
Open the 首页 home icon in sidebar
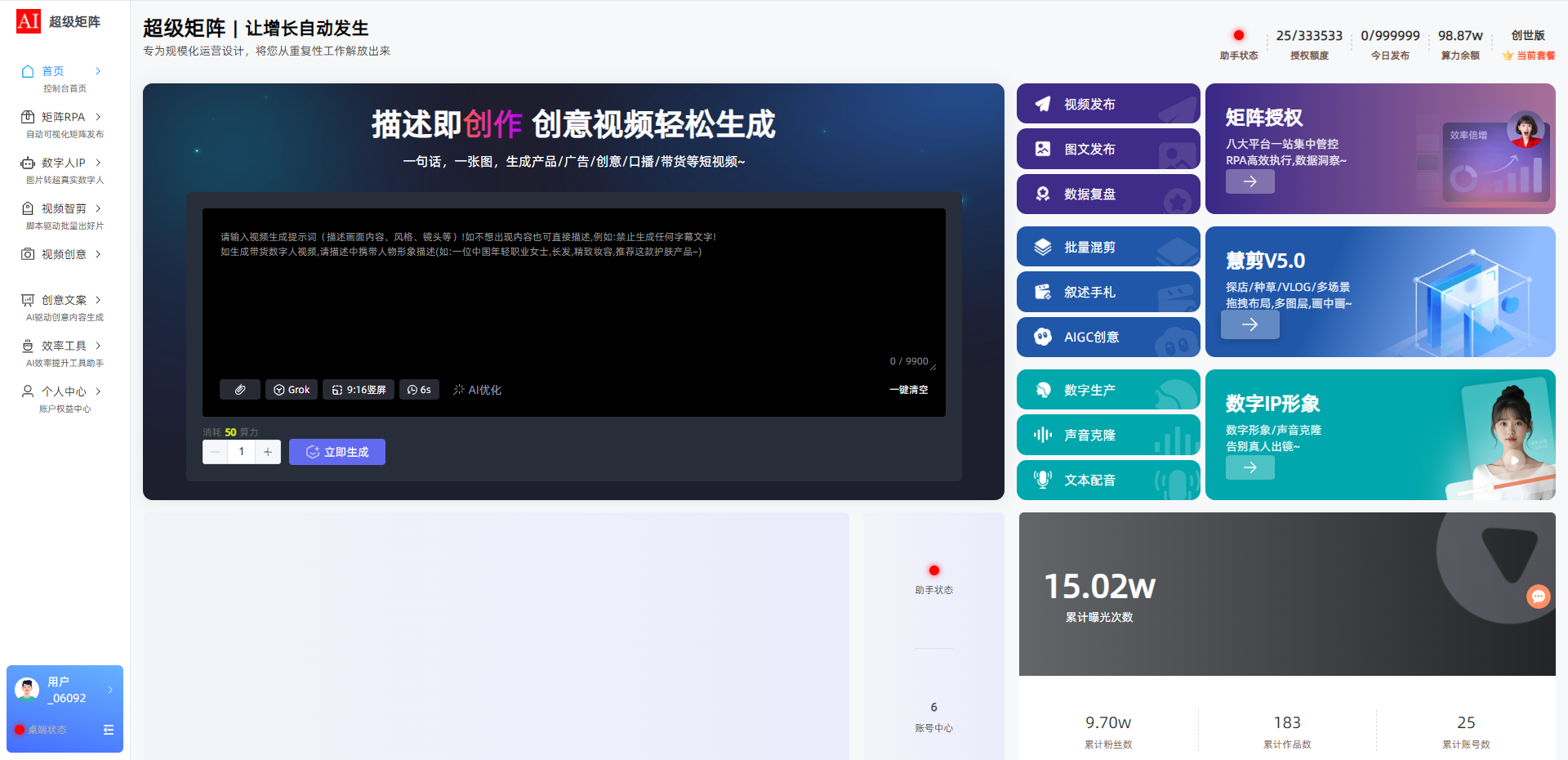pyautogui.click(x=28, y=71)
